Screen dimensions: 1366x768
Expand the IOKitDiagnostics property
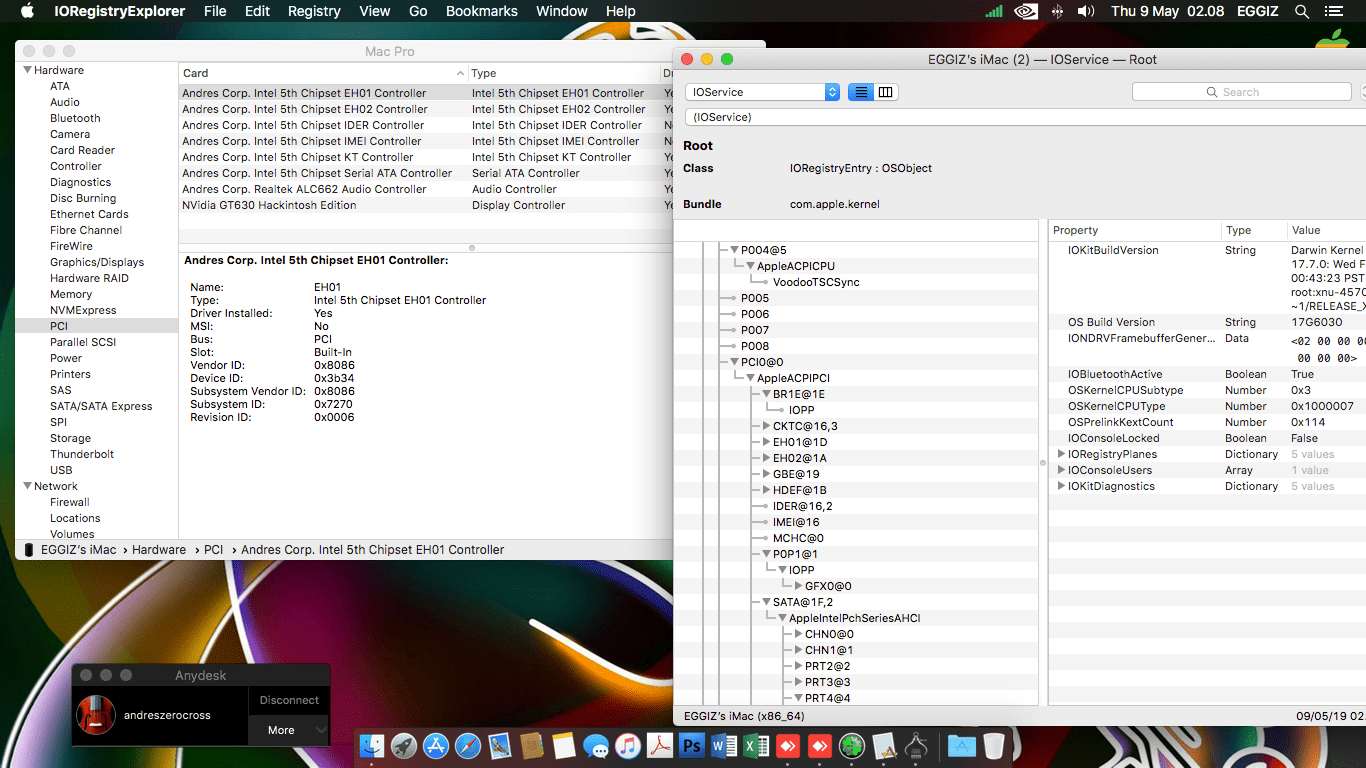pyautogui.click(x=1061, y=486)
